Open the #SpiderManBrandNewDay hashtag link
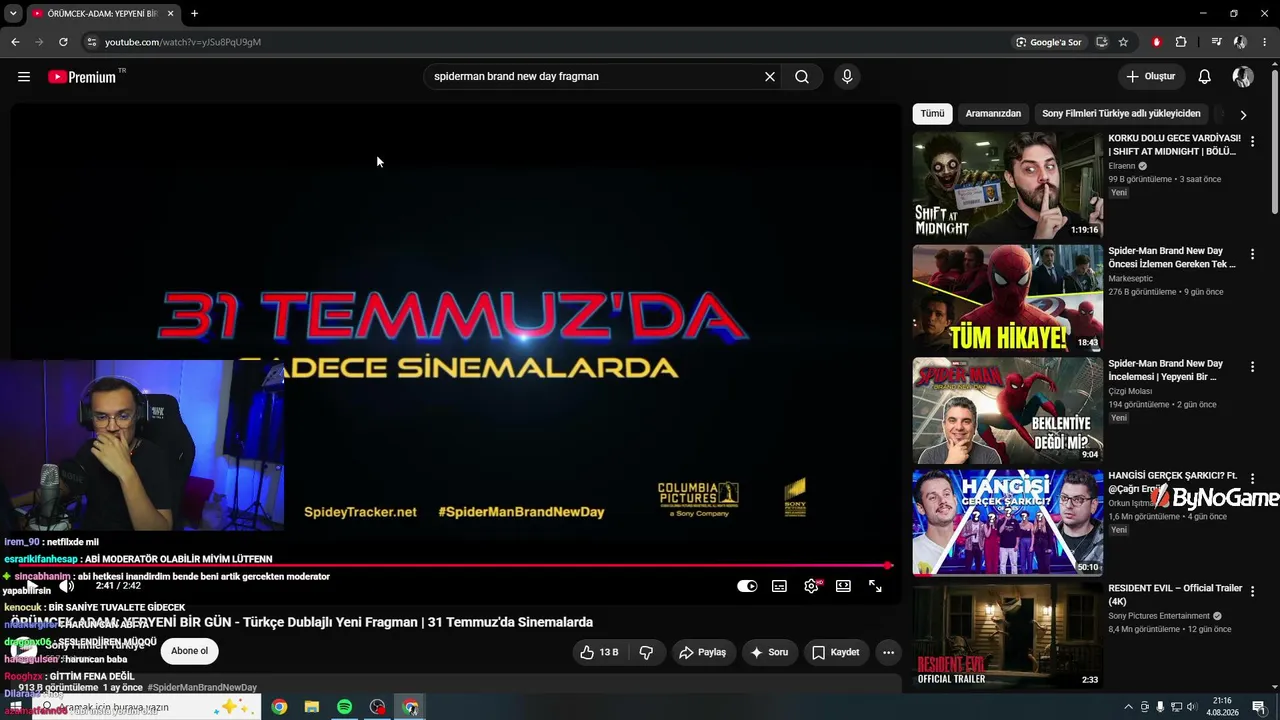Viewport: 1280px width, 720px height. [202, 688]
